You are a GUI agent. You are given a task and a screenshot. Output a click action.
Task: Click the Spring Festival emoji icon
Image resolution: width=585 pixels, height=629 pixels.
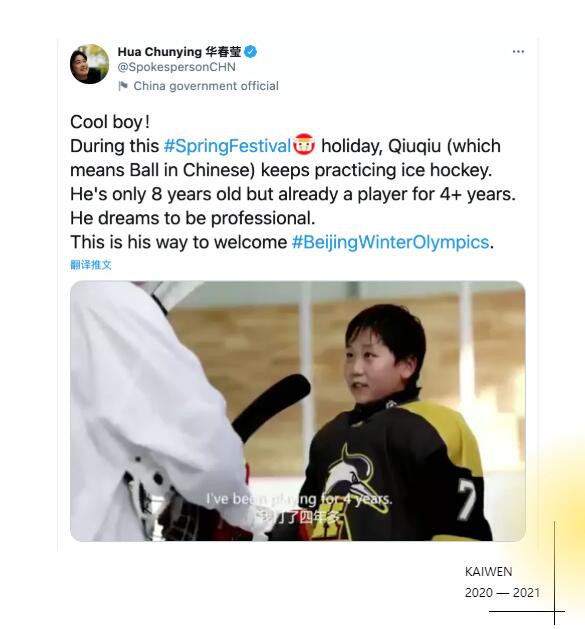(304, 145)
